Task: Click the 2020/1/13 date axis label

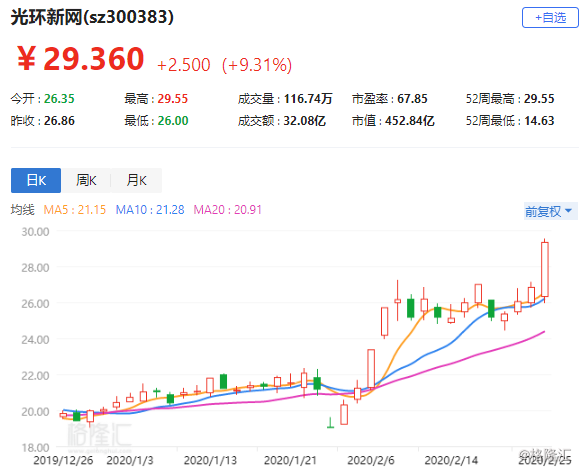Action: coord(210,461)
